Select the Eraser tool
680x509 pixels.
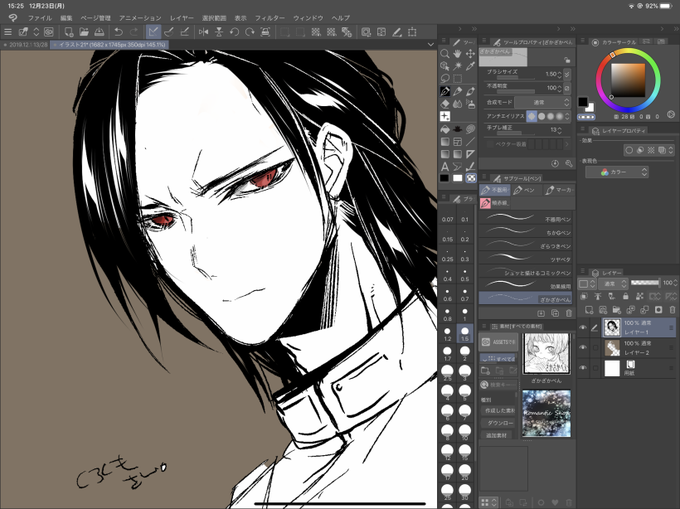445,104
